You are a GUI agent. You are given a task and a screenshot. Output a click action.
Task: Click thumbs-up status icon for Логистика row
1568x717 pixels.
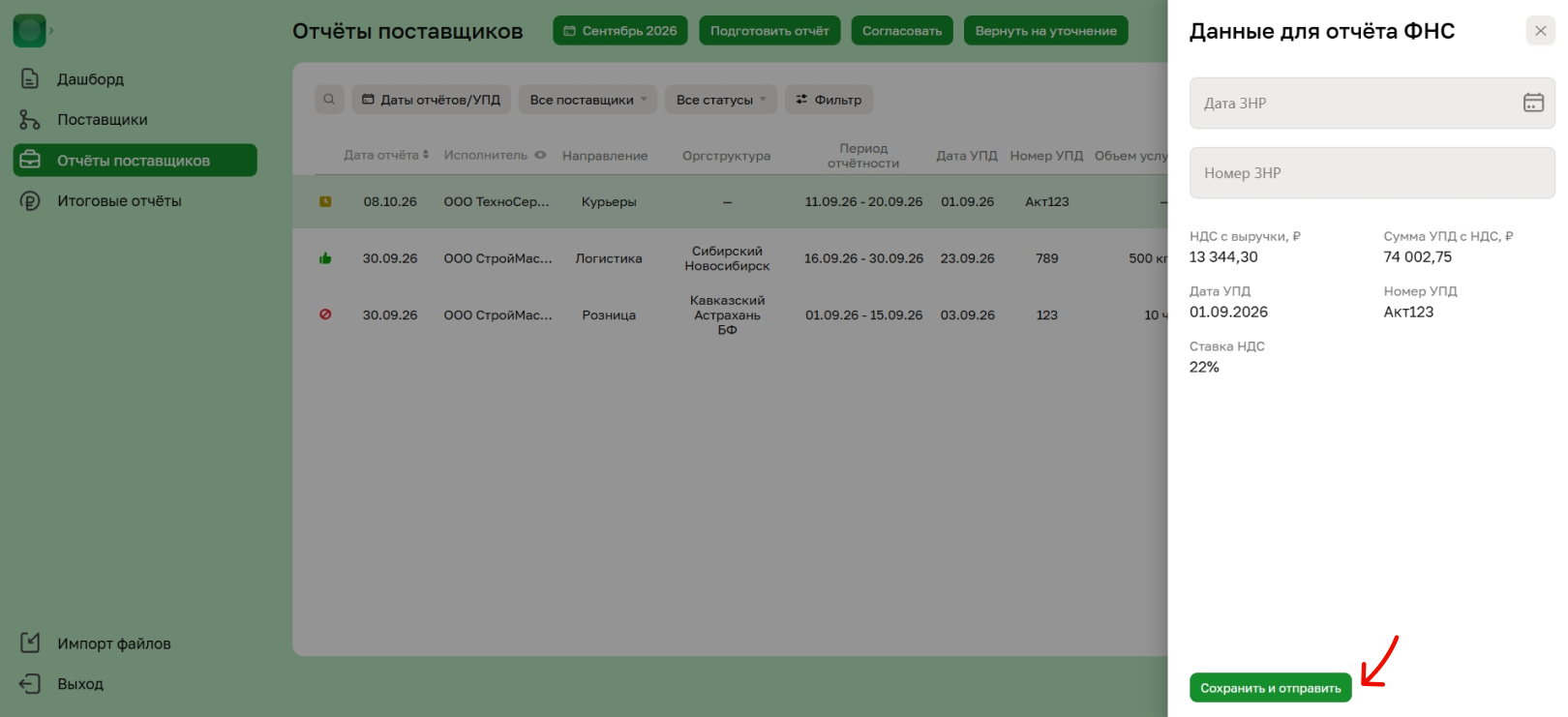click(x=325, y=258)
